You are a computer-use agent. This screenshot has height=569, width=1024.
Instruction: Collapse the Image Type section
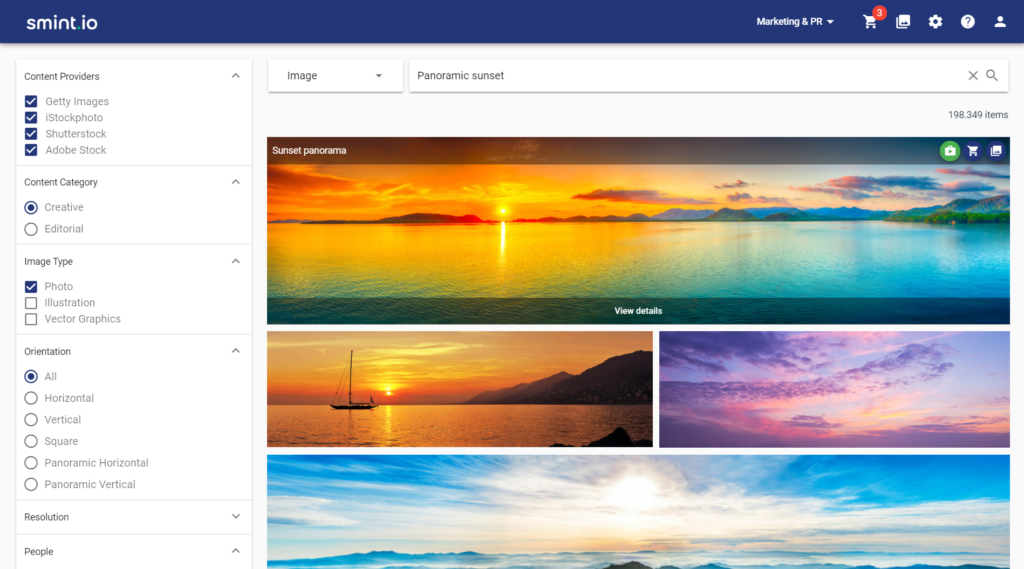(x=236, y=261)
